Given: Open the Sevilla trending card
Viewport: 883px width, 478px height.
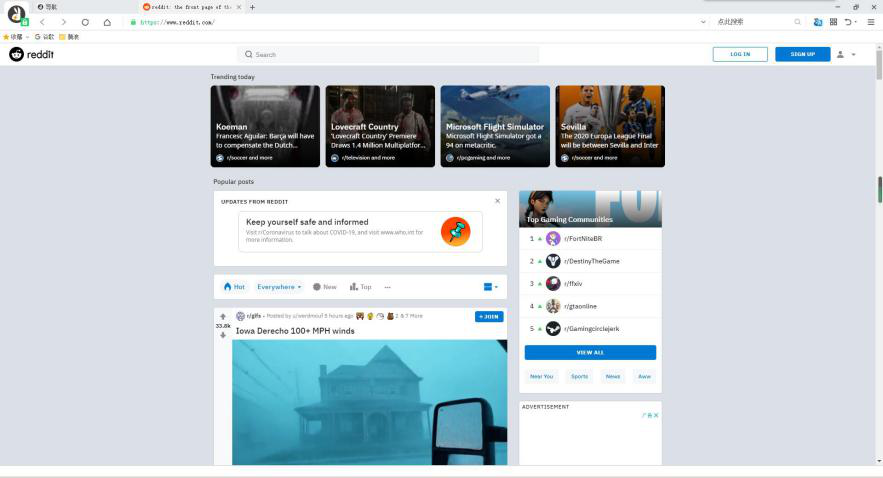Looking at the screenshot, I should tap(610, 126).
